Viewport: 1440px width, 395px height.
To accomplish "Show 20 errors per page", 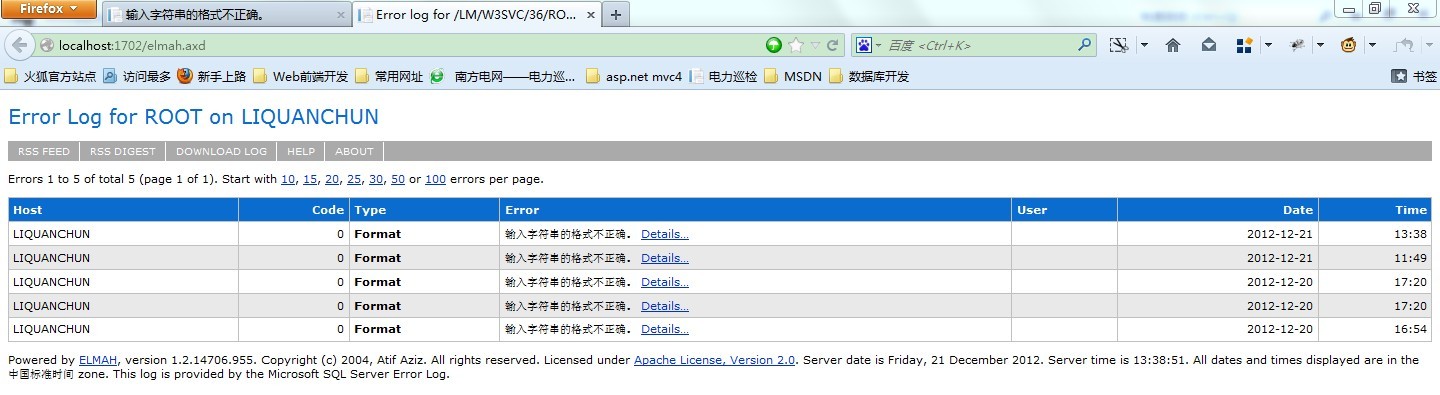I will click(x=332, y=180).
